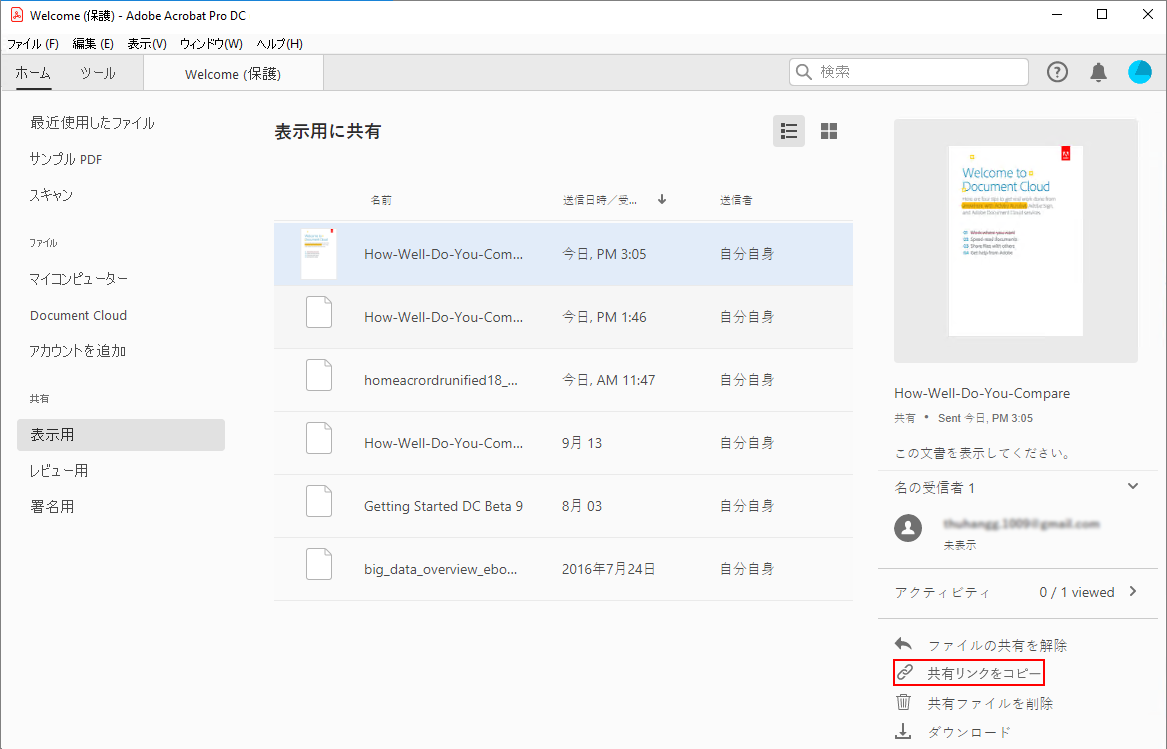1167x749 pixels.
Task: Select big_data_overview_ebo file name
Action: (x=441, y=569)
